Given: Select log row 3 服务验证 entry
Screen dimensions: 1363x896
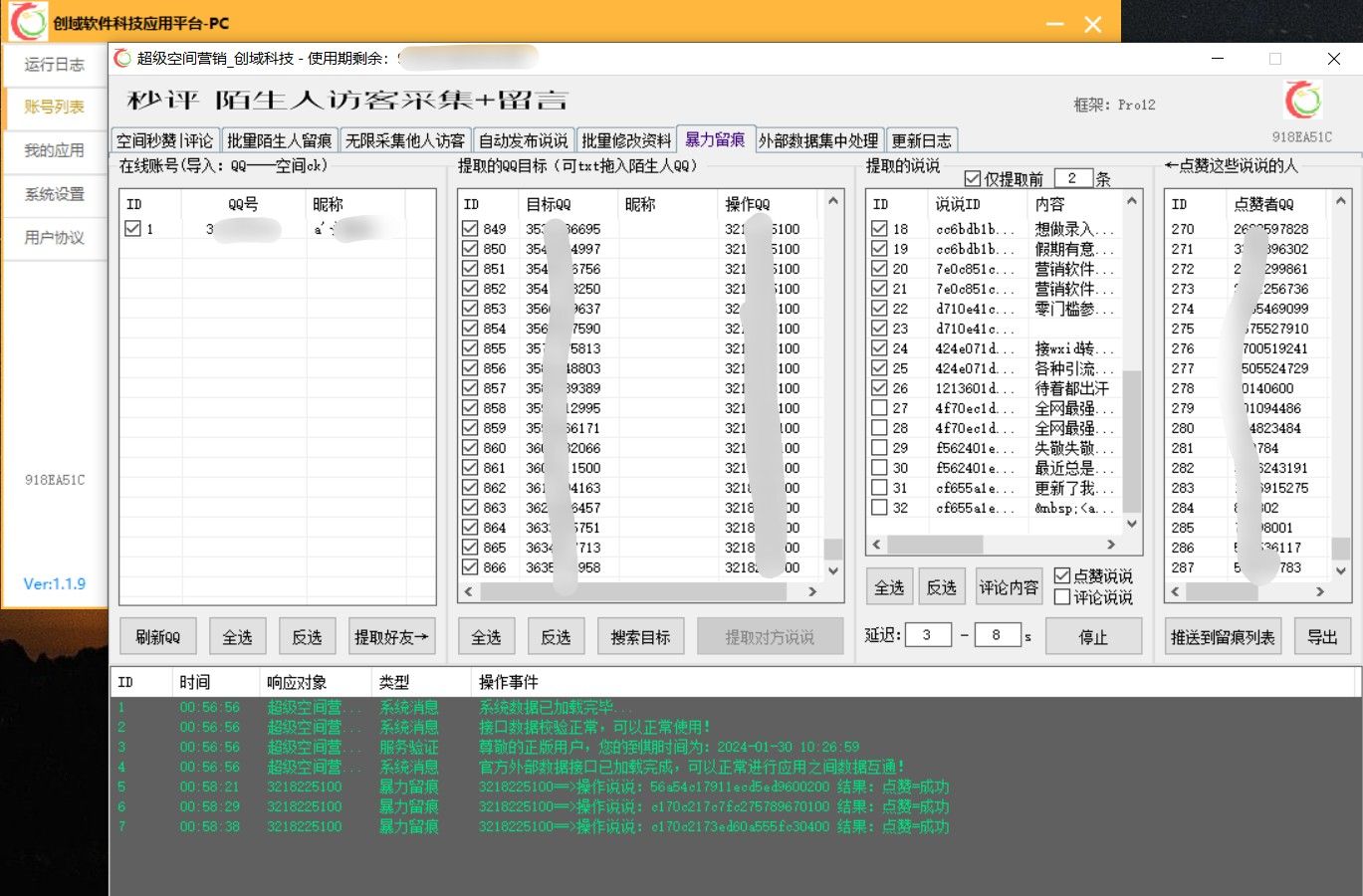Looking at the screenshot, I should (x=735, y=747).
